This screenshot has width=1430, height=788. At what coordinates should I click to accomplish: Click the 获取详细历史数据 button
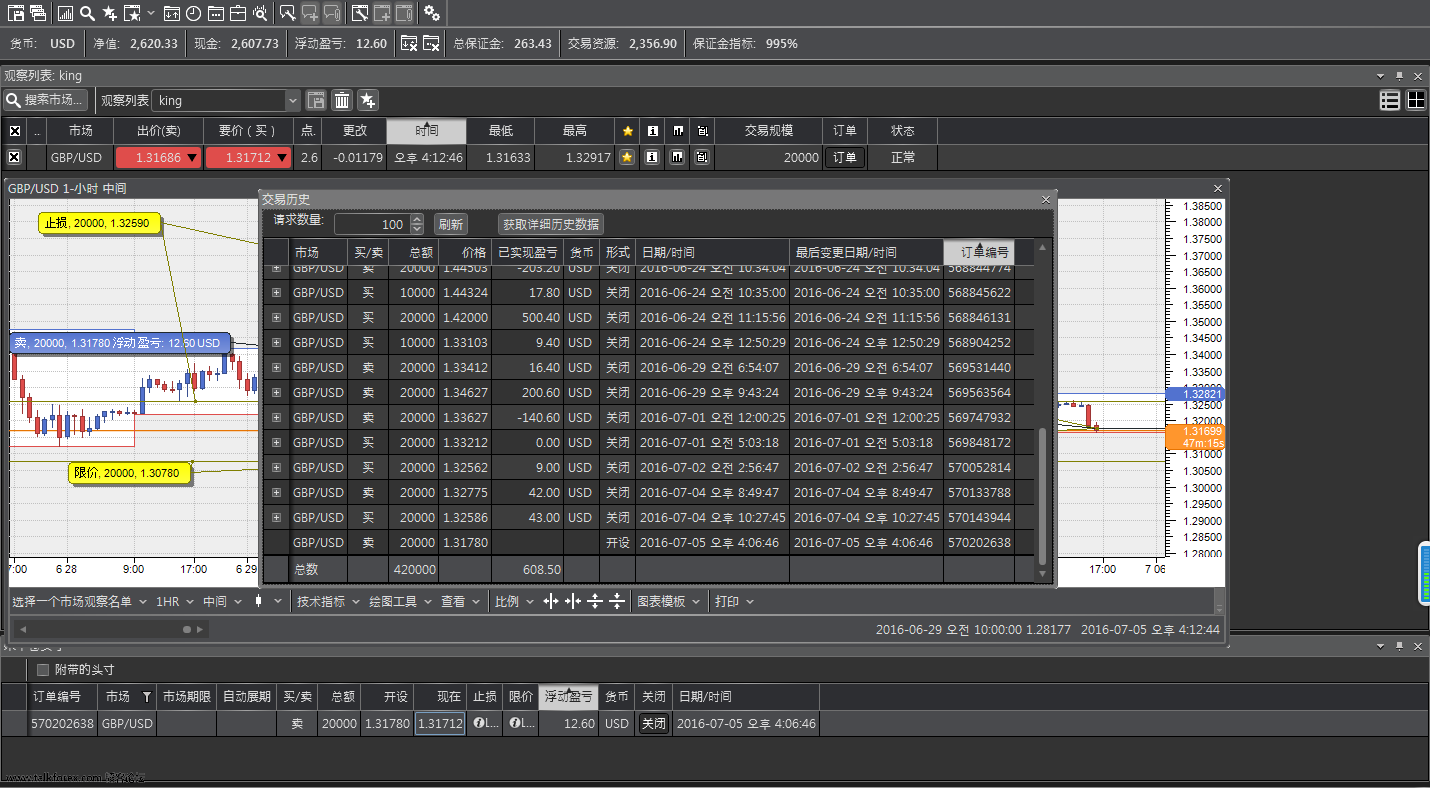(551, 225)
